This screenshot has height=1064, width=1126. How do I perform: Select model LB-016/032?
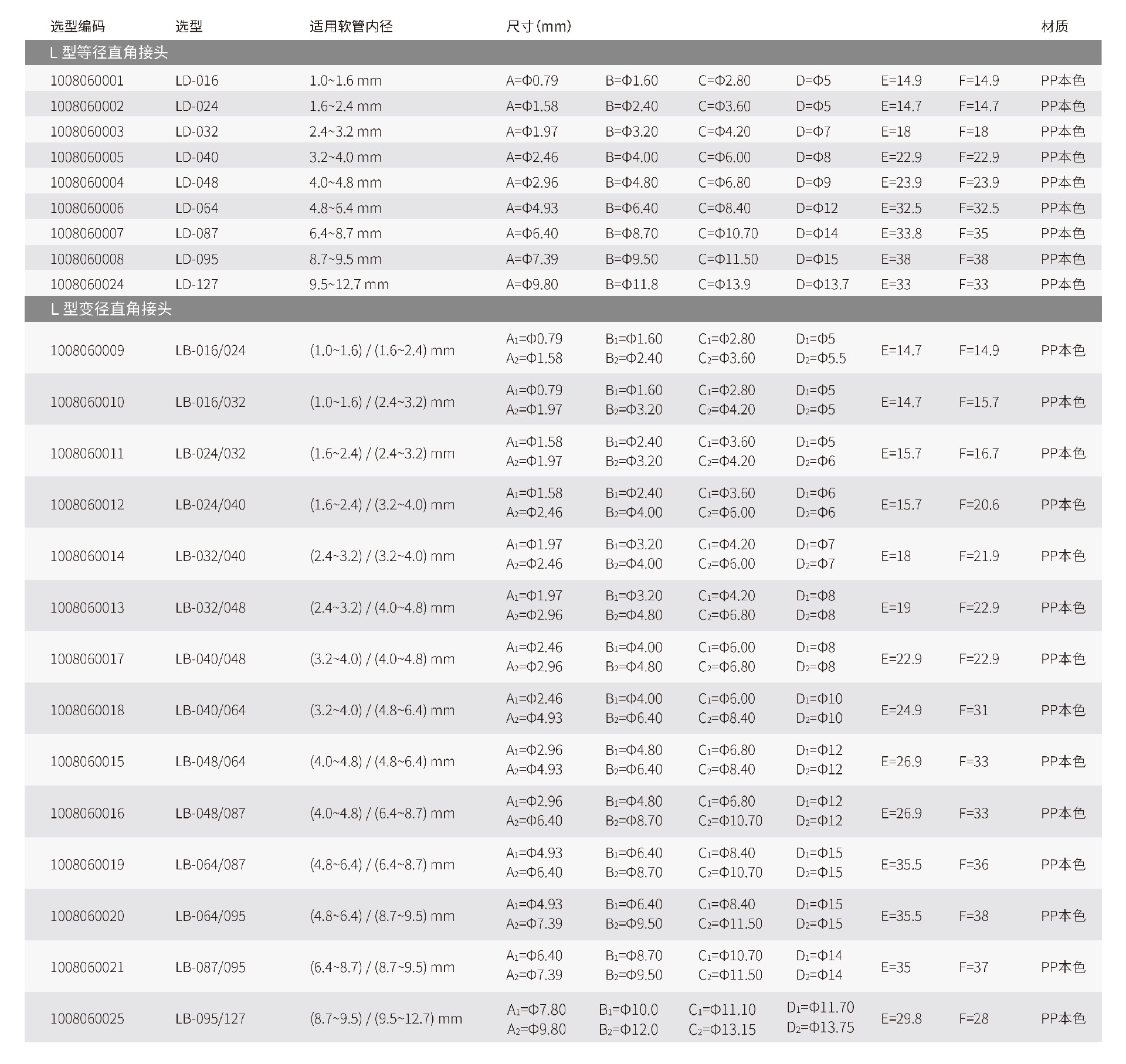point(210,402)
